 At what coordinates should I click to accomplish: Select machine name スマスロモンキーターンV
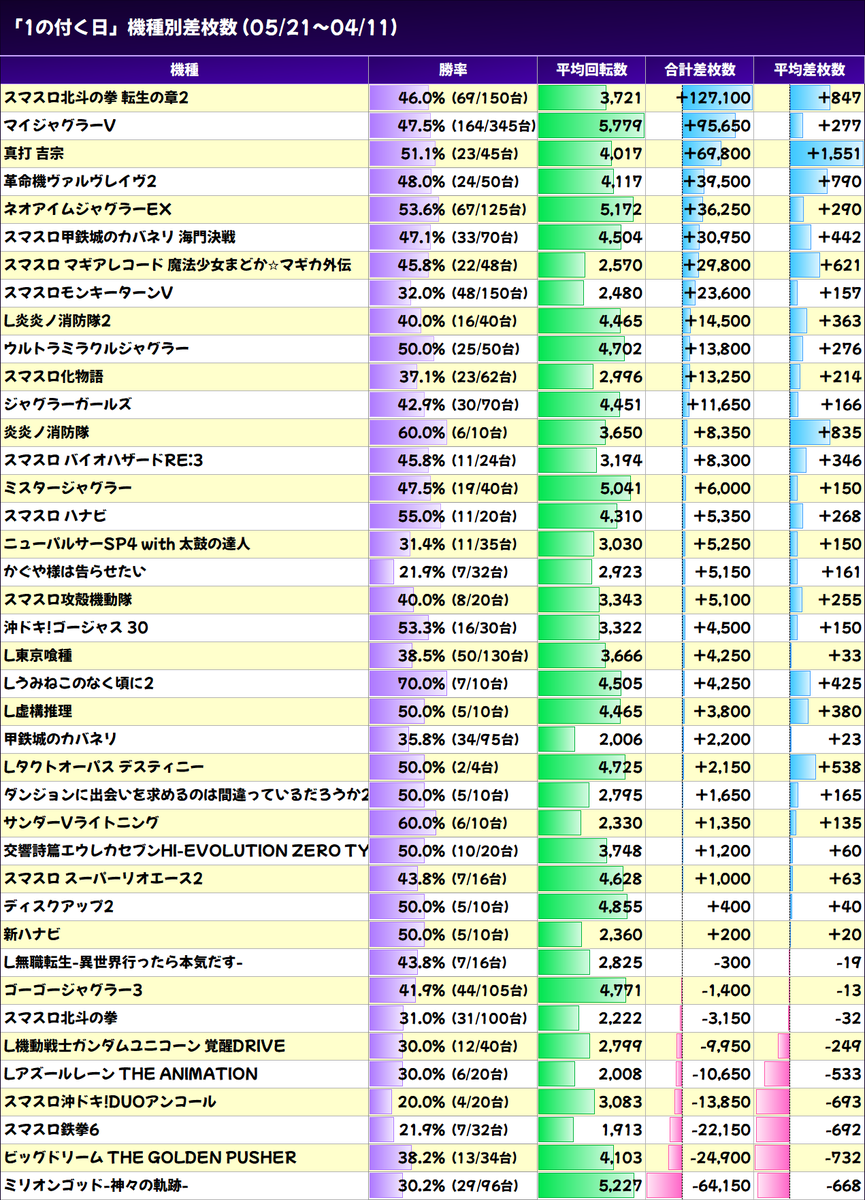(89, 294)
